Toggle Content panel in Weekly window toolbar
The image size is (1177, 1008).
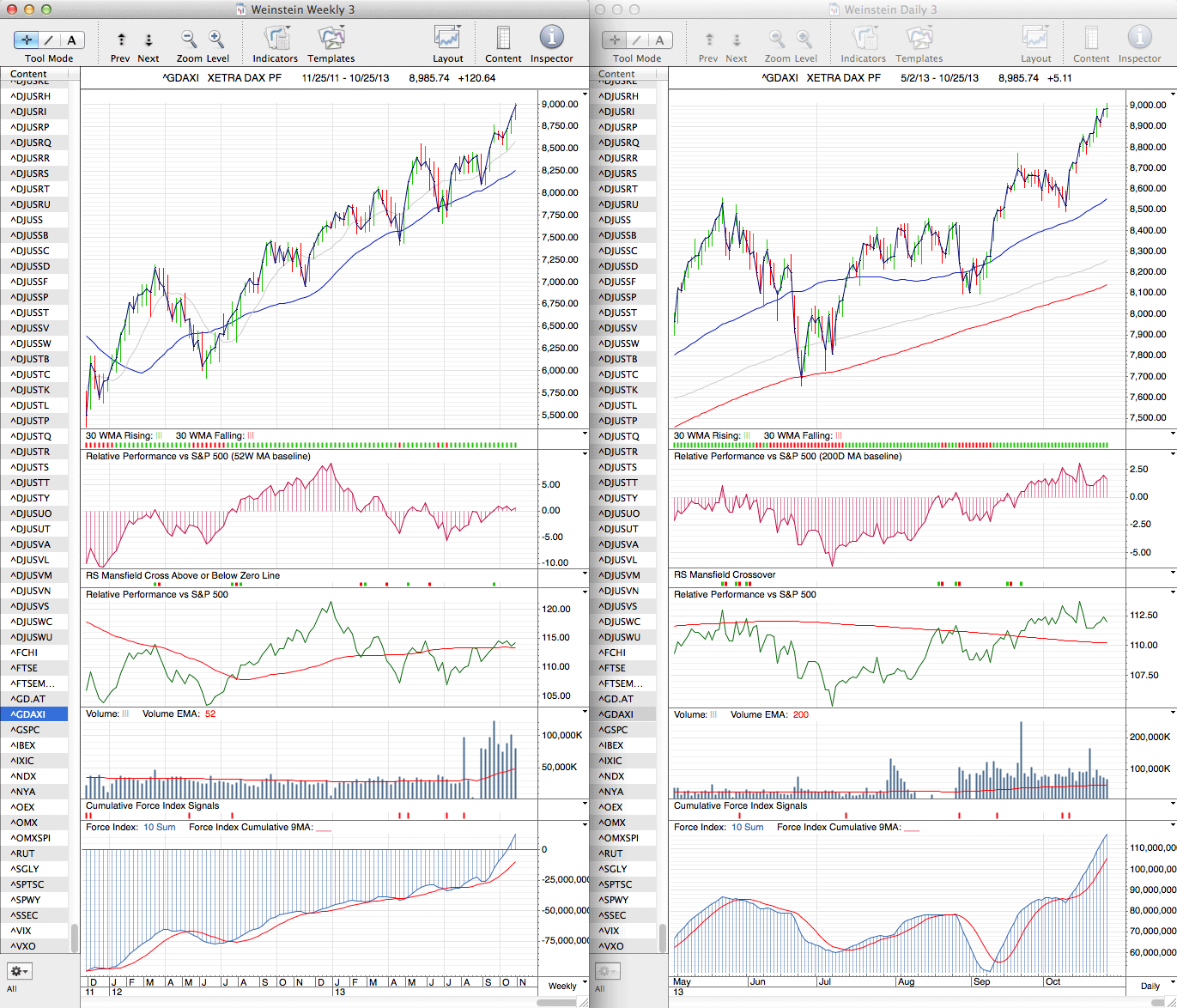[x=503, y=39]
